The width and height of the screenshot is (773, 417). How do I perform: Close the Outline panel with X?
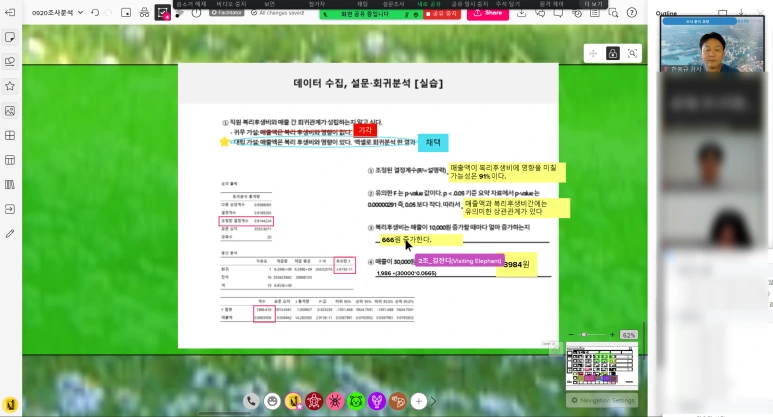760,12
